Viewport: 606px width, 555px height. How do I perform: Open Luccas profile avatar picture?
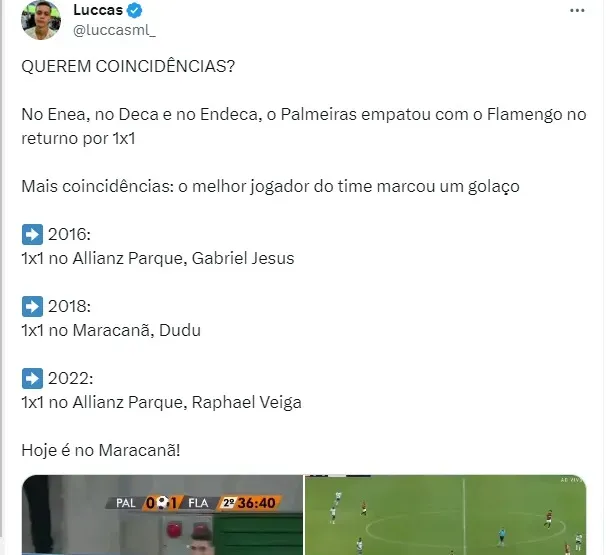coord(41,20)
